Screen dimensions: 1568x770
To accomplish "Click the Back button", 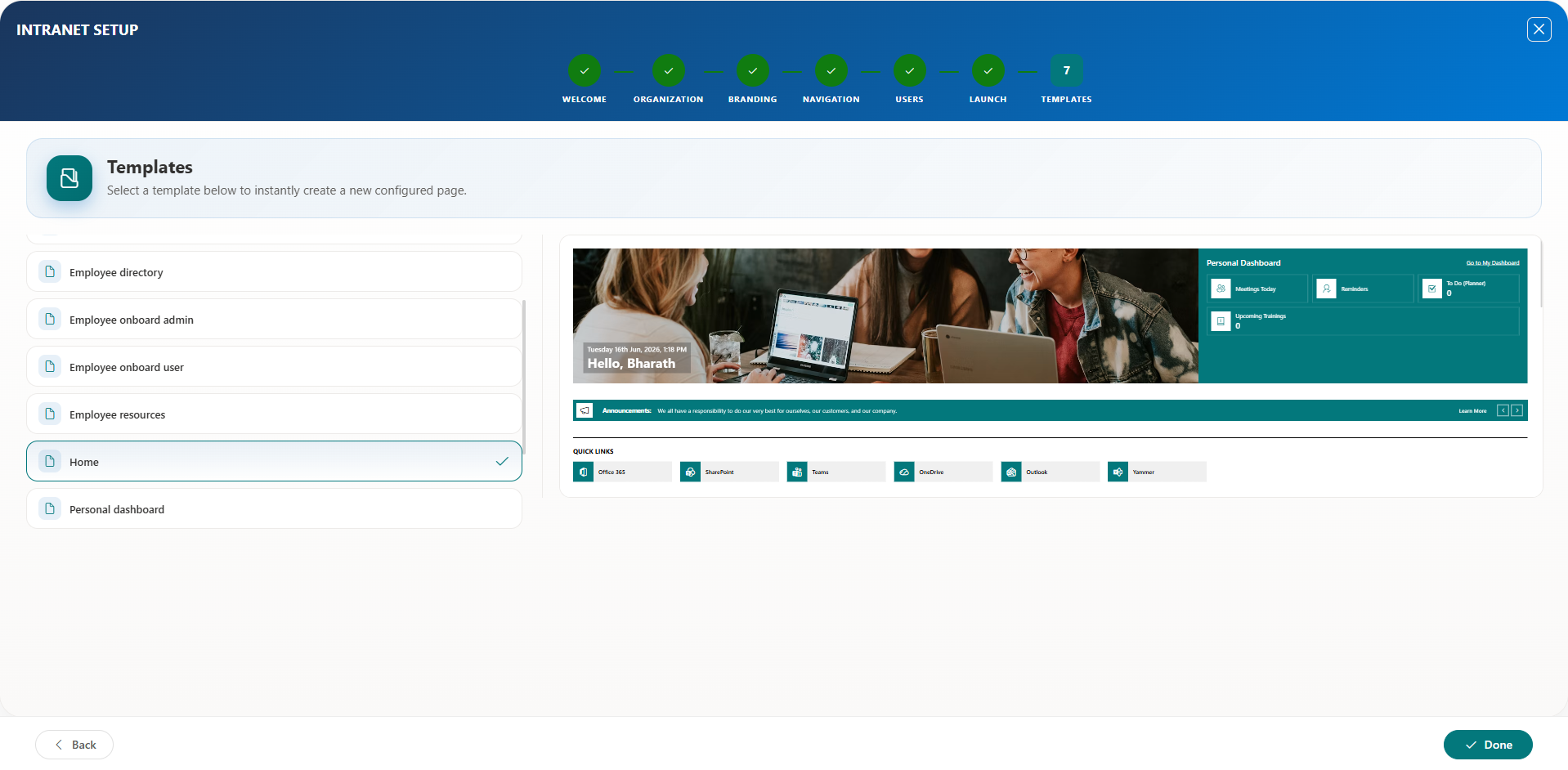I will point(74,745).
